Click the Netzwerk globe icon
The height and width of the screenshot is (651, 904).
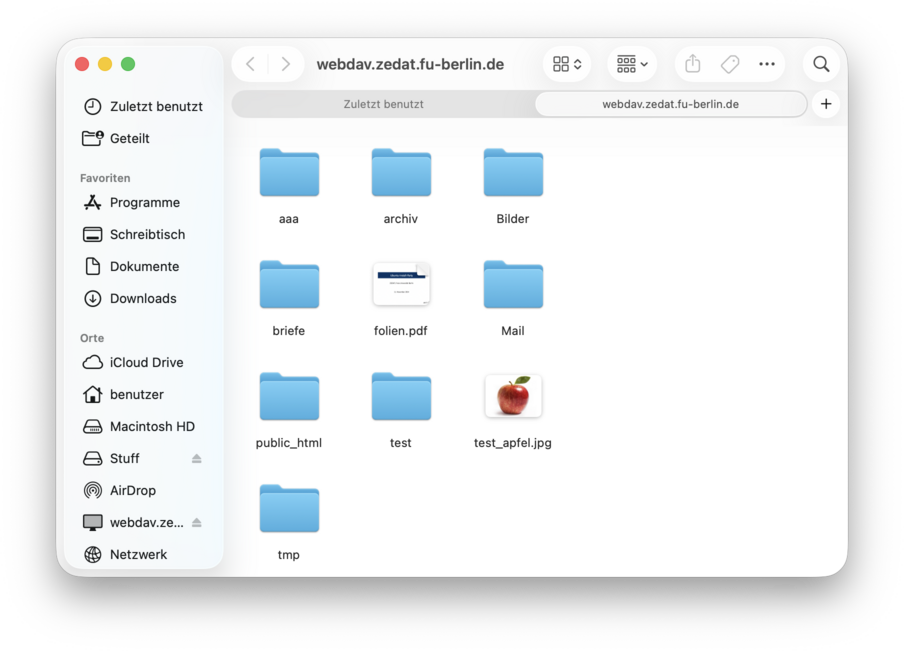[x=94, y=554]
